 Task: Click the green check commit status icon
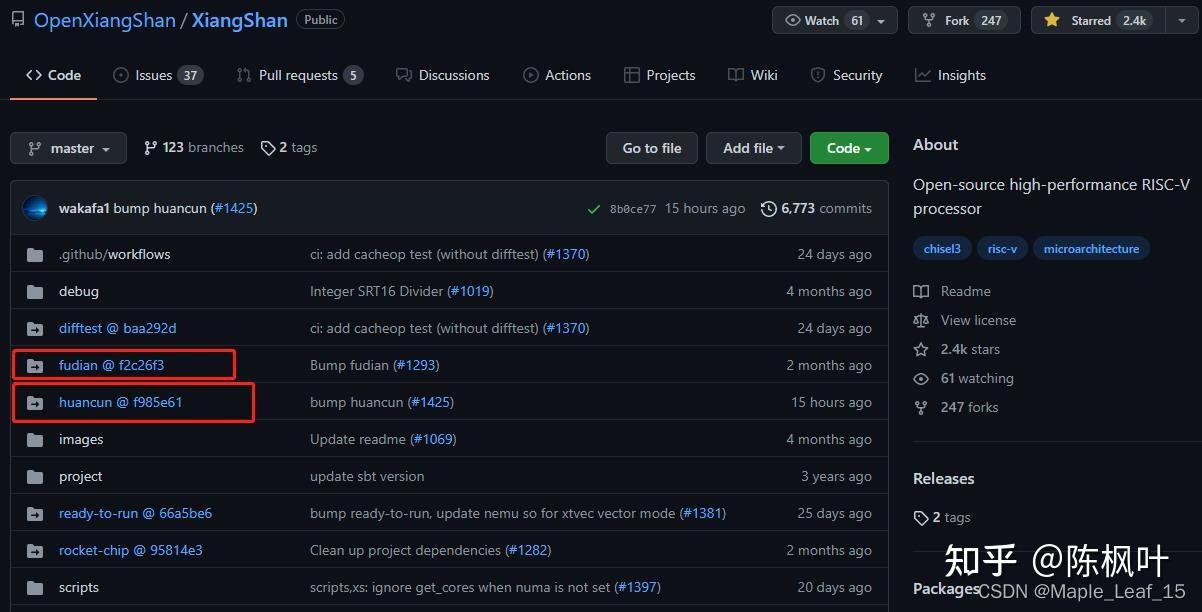coord(594,209)
